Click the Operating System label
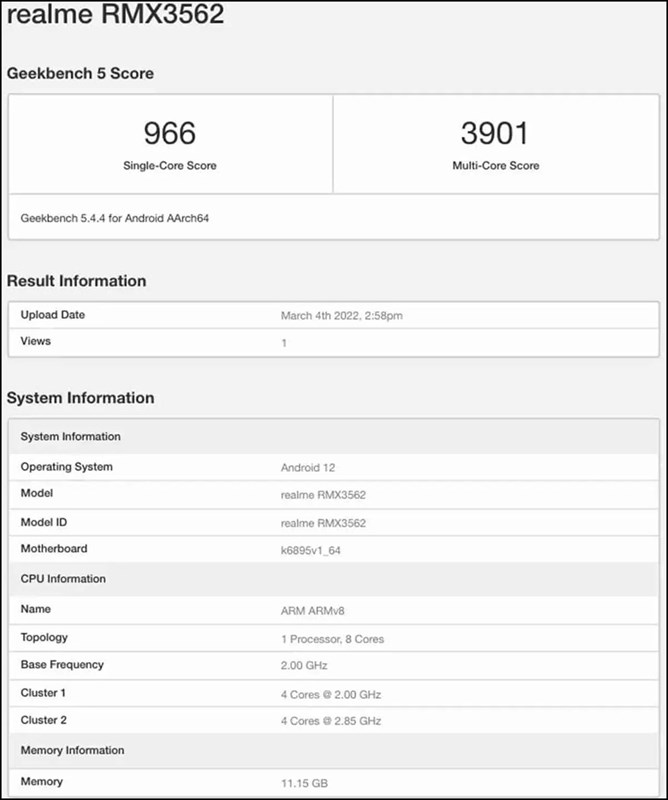Image resolution: width=668 pixels, height=800 pixels. pos(66,467)
